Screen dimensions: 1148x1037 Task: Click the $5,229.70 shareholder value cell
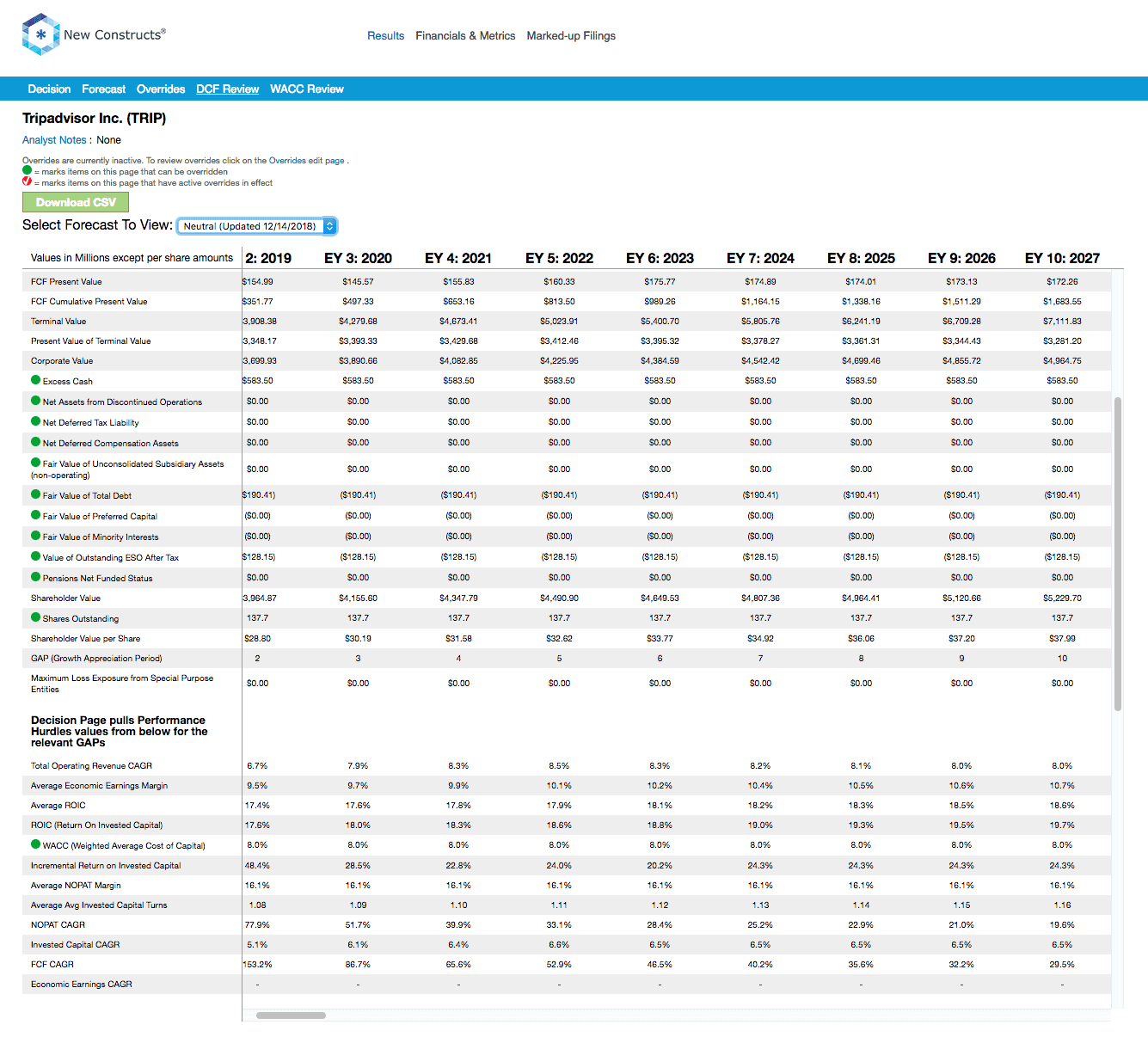tap(1062, 598)
